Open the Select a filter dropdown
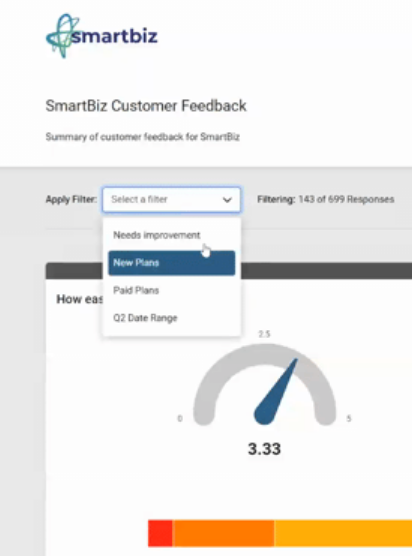Image resolution: width=412 pixels, height=556 pixels. (172, 200)
